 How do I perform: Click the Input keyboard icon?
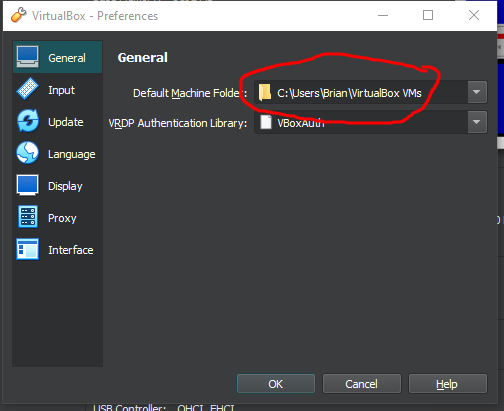(28, 89)
